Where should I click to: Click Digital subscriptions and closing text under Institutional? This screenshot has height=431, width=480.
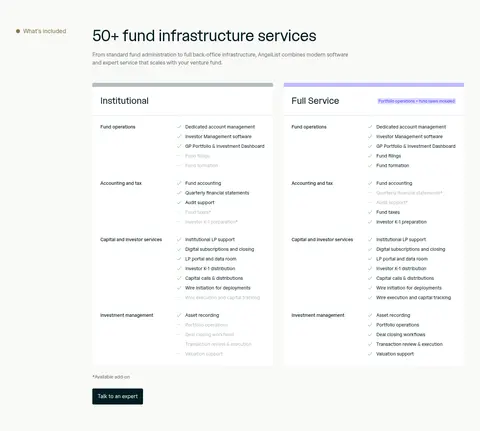point(220,249)
